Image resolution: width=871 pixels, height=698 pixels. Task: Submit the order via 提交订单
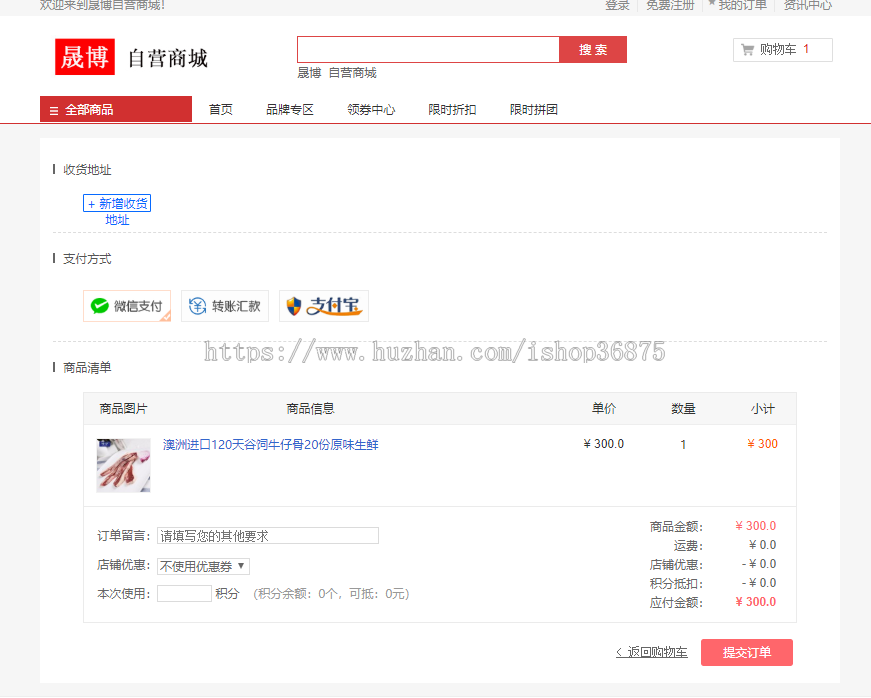click(746, 652)
